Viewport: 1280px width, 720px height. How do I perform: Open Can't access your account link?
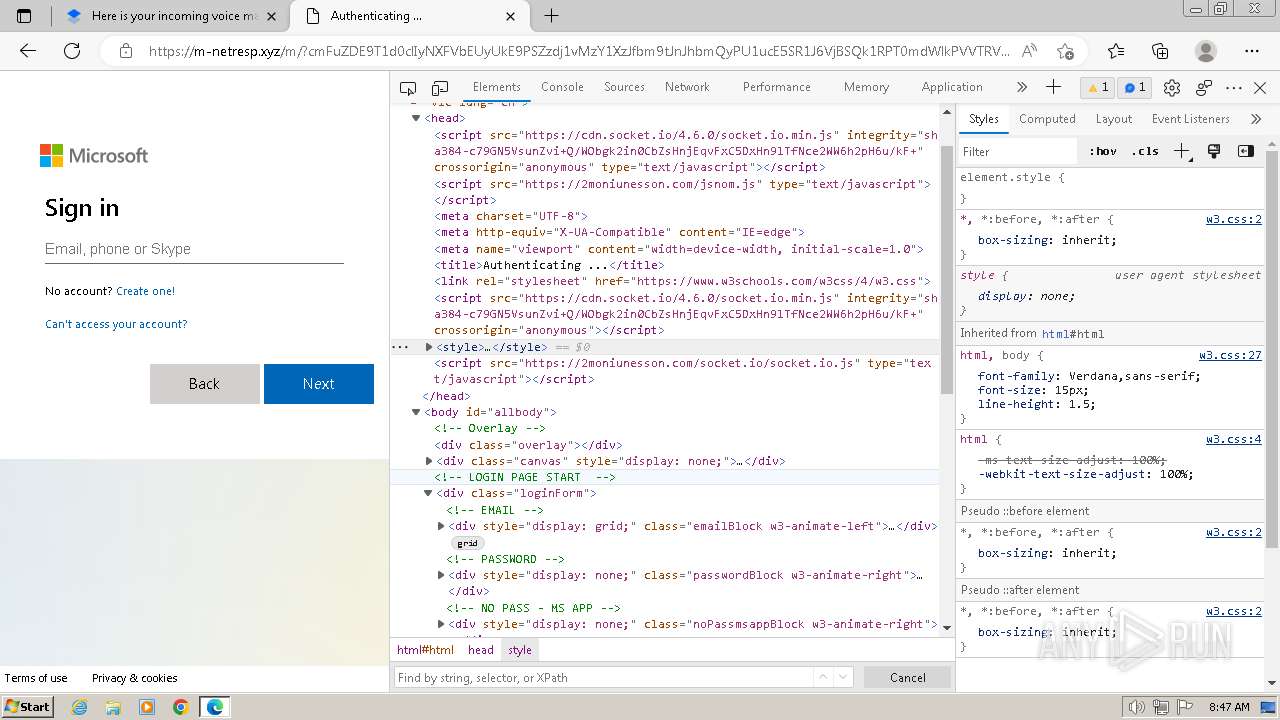116,324
